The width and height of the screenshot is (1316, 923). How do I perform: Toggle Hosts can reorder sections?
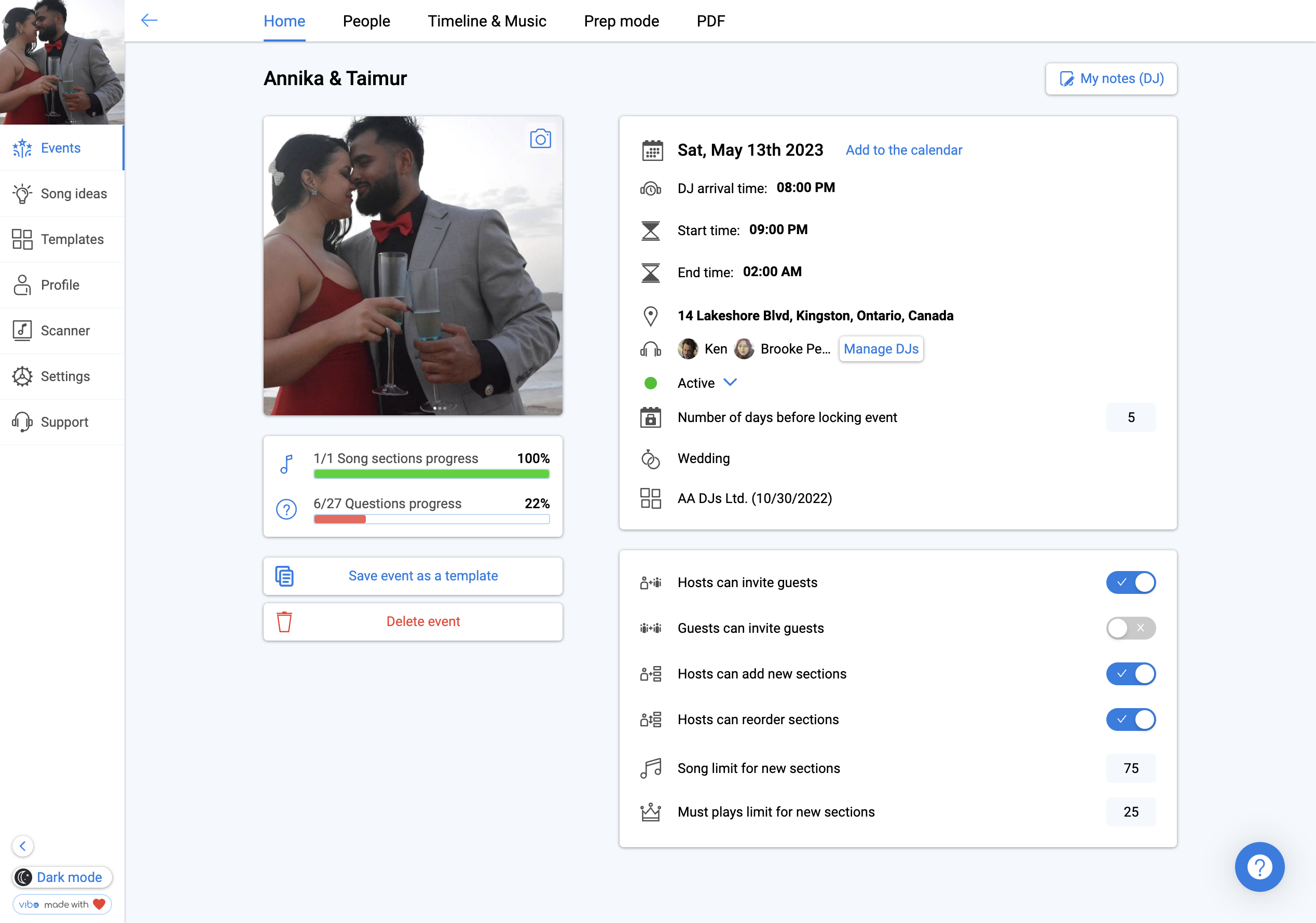point(1130,720)
